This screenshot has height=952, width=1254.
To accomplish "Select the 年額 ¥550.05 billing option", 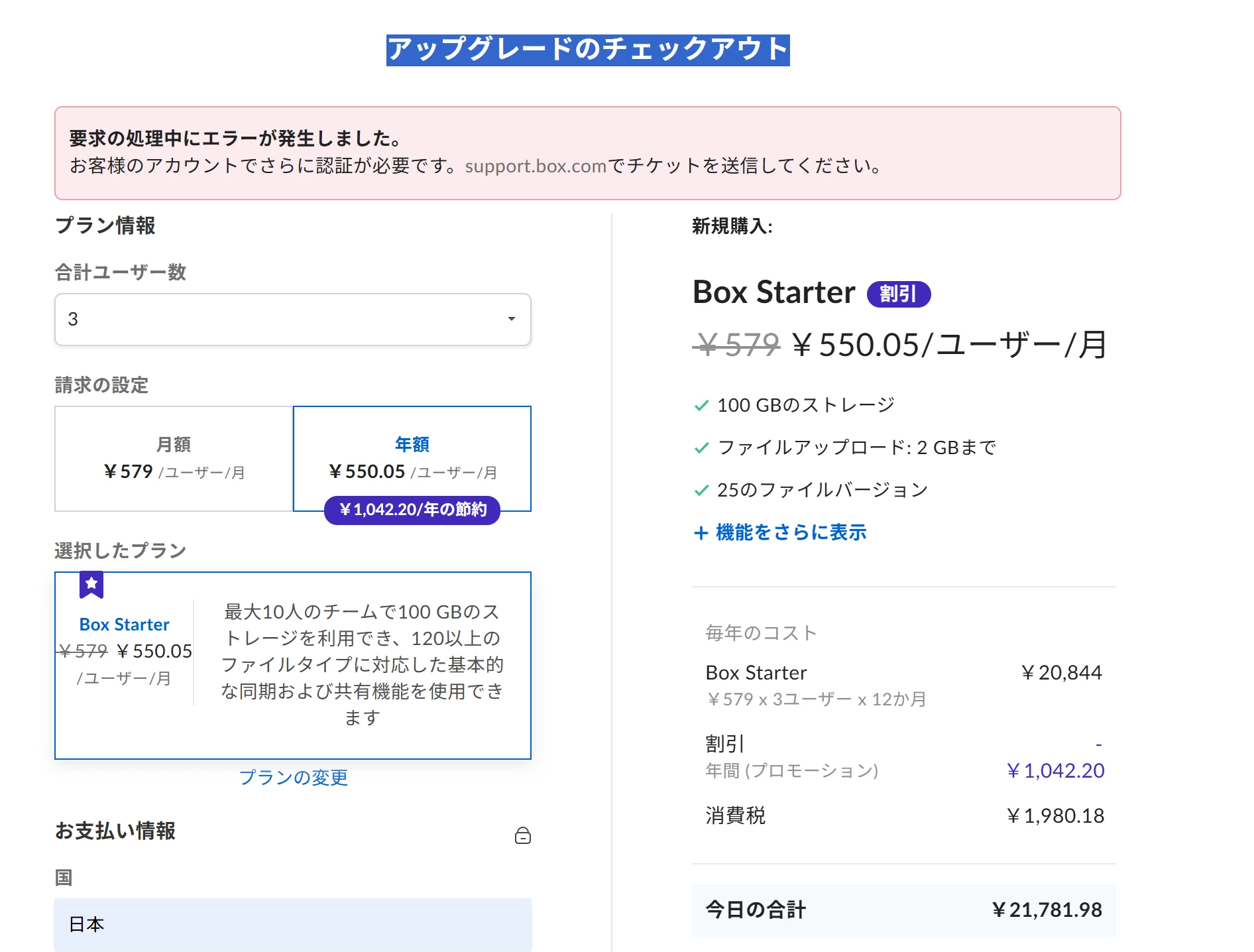I will [x=412, y=458].
